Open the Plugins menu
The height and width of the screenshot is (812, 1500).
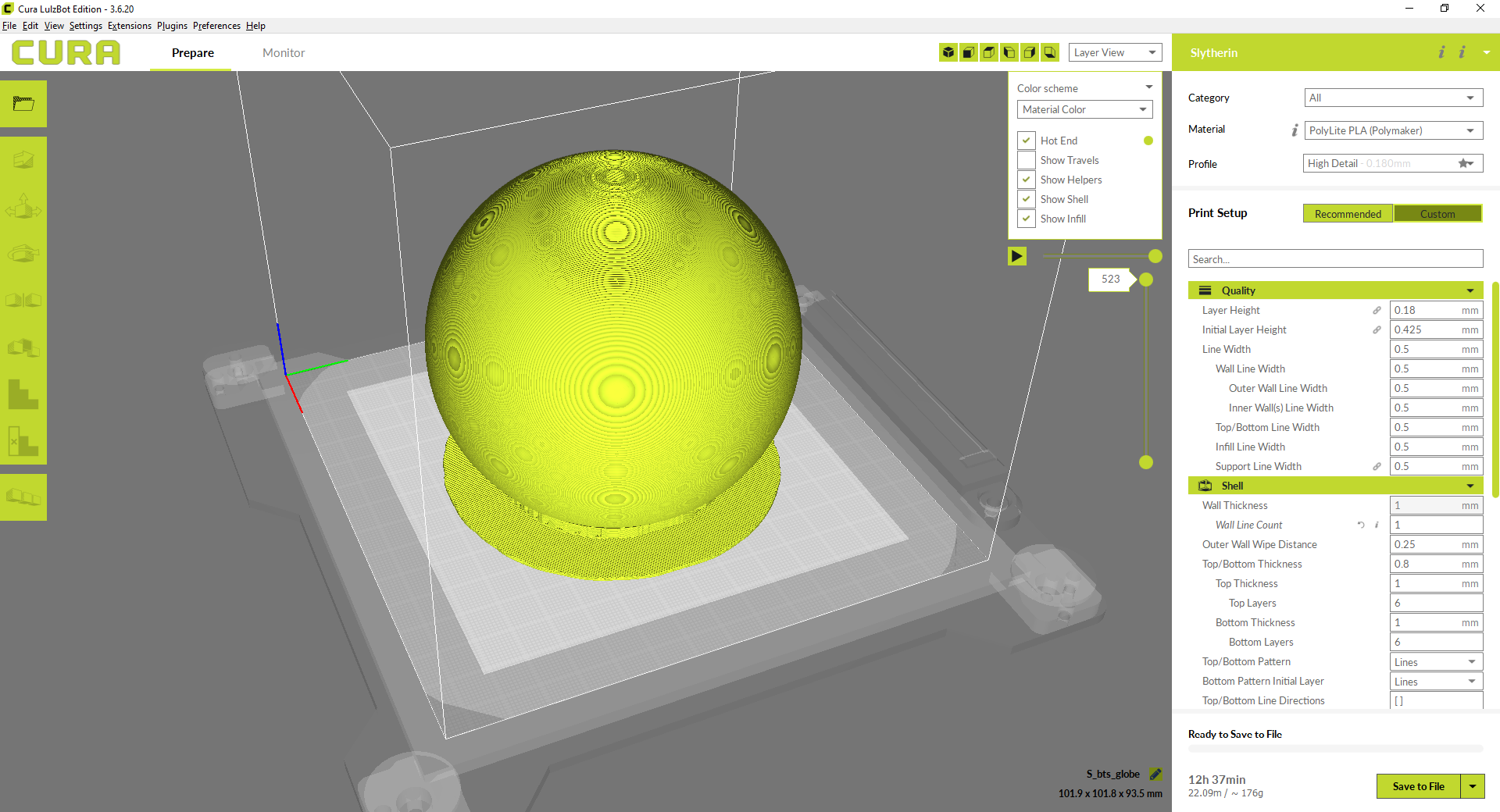click(172, 26)
